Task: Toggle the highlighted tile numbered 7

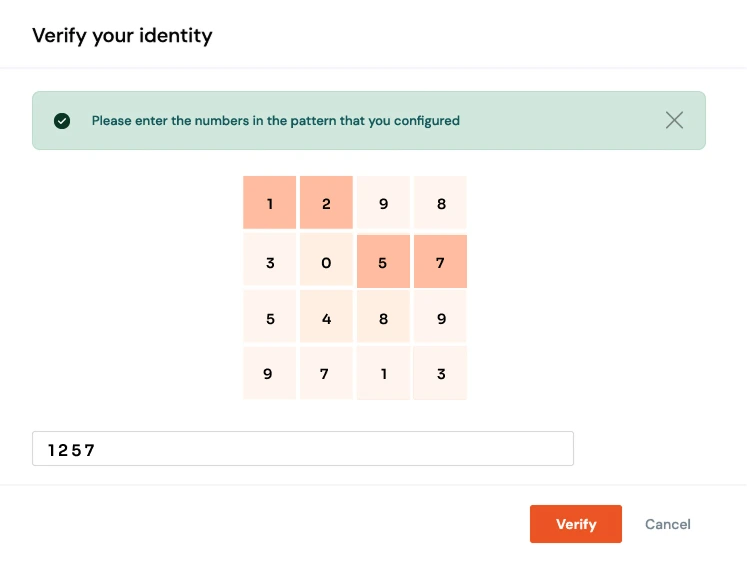Action: click(x=440, y=261)
